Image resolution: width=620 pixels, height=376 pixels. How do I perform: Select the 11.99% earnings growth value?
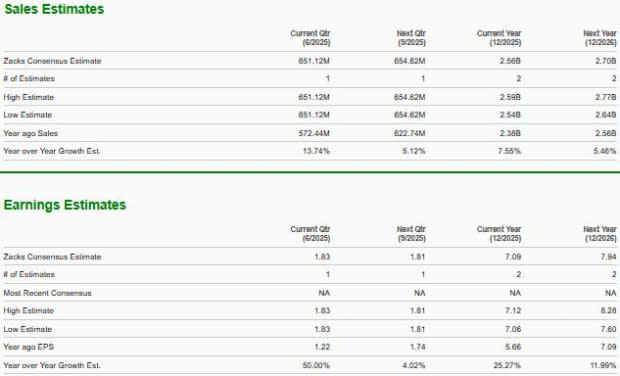coord(603,365)
